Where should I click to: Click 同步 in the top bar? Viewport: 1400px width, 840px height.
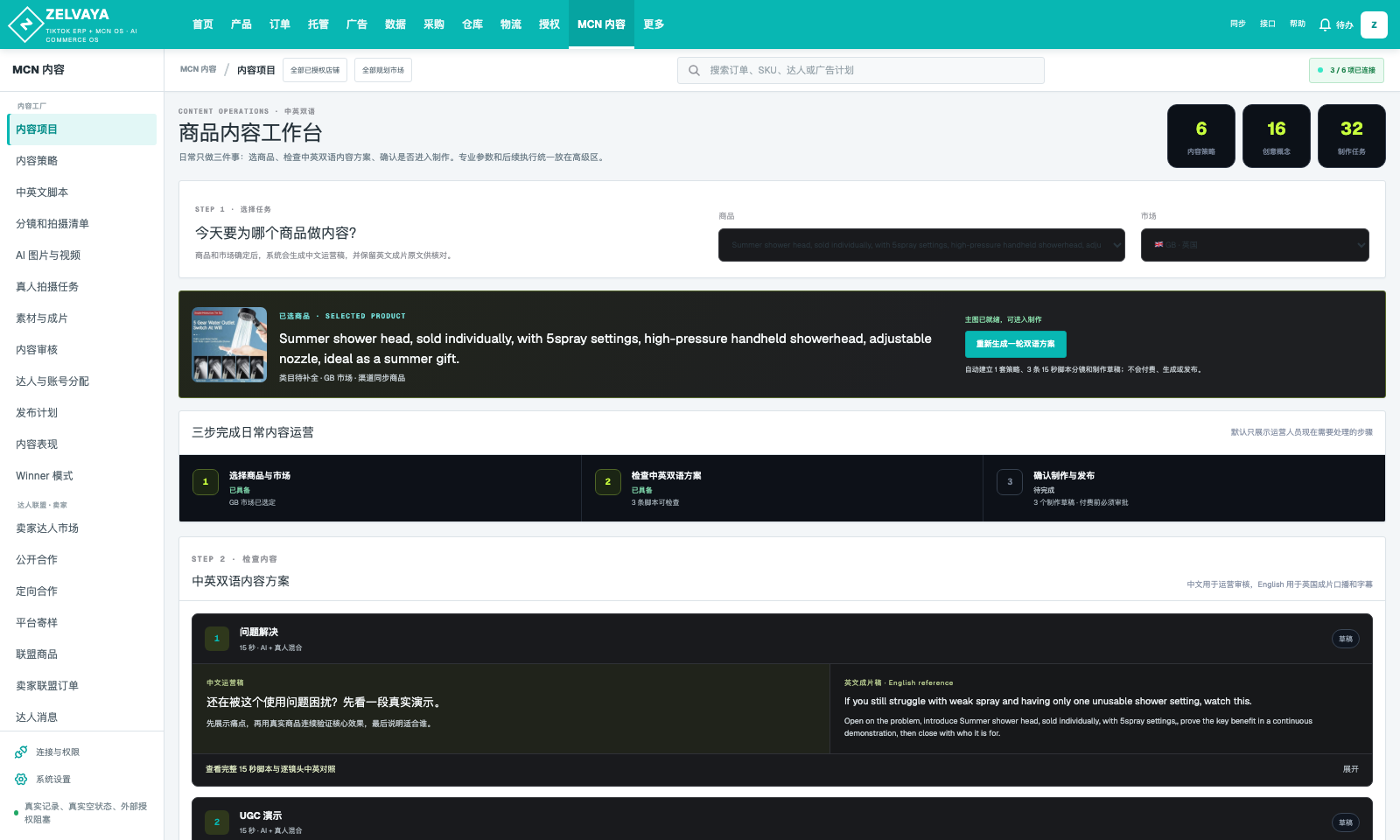point(1238,24)
